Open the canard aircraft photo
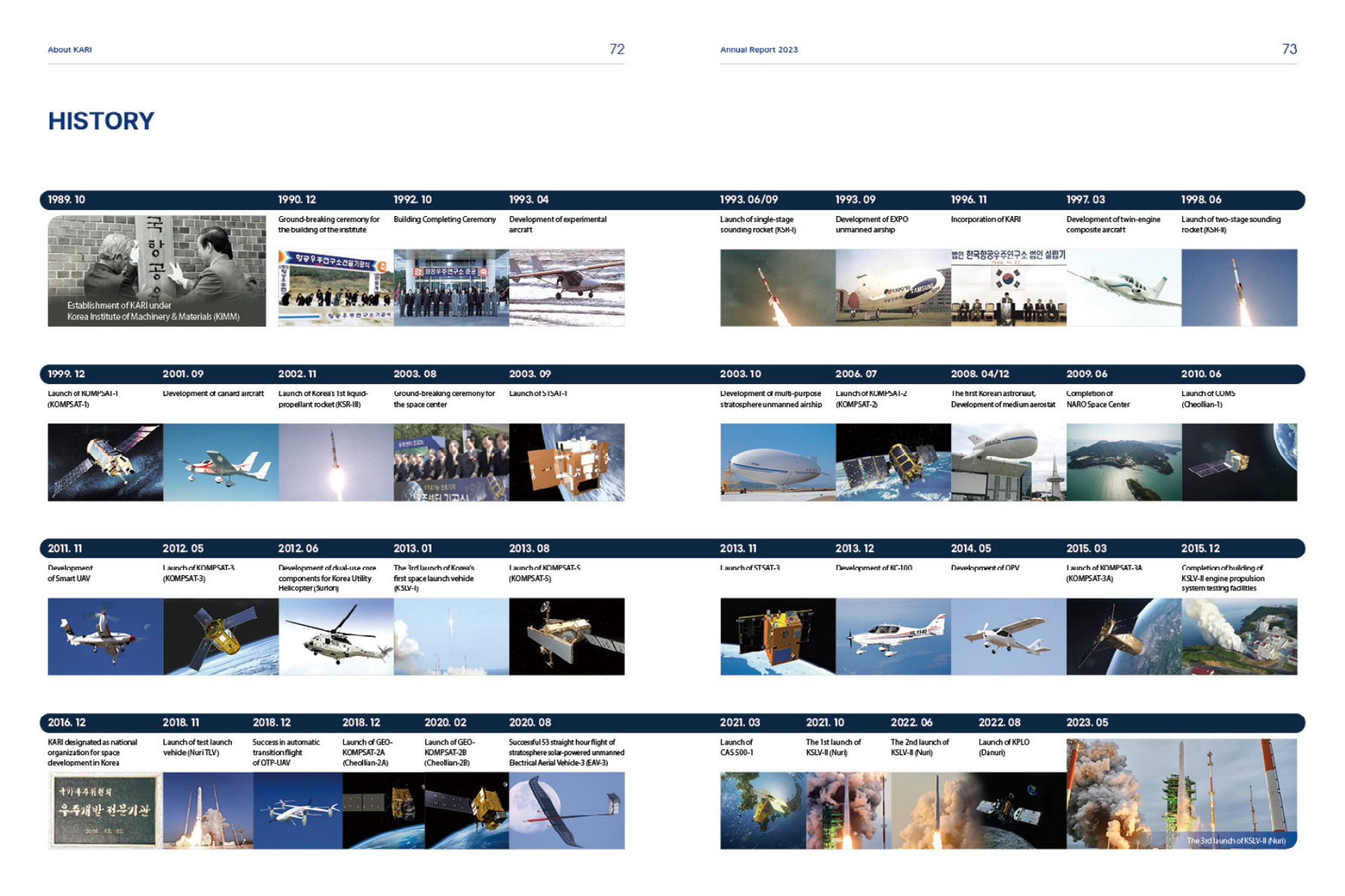Image resolution: width=1345 pixels, height=896 pixels. [x=221, y=462]
